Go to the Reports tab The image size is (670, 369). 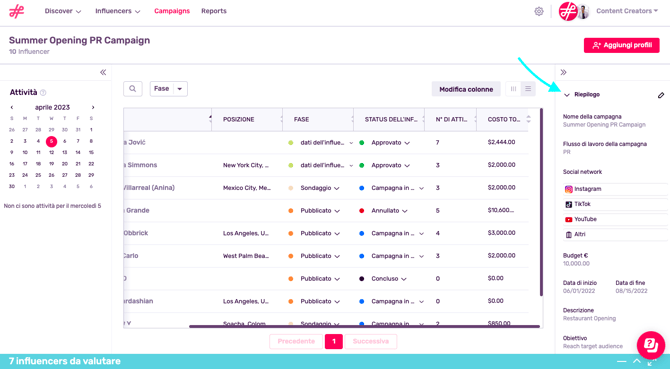coord(214,11)
